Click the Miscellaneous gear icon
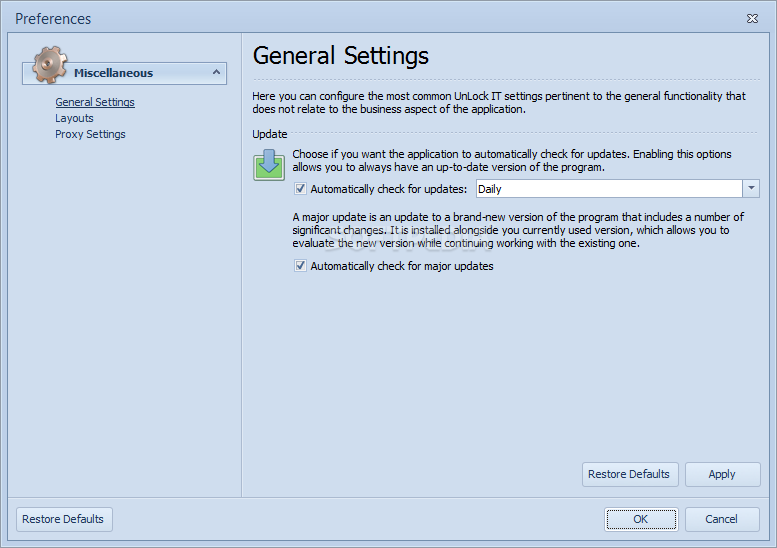 click(x=50, y=65)
